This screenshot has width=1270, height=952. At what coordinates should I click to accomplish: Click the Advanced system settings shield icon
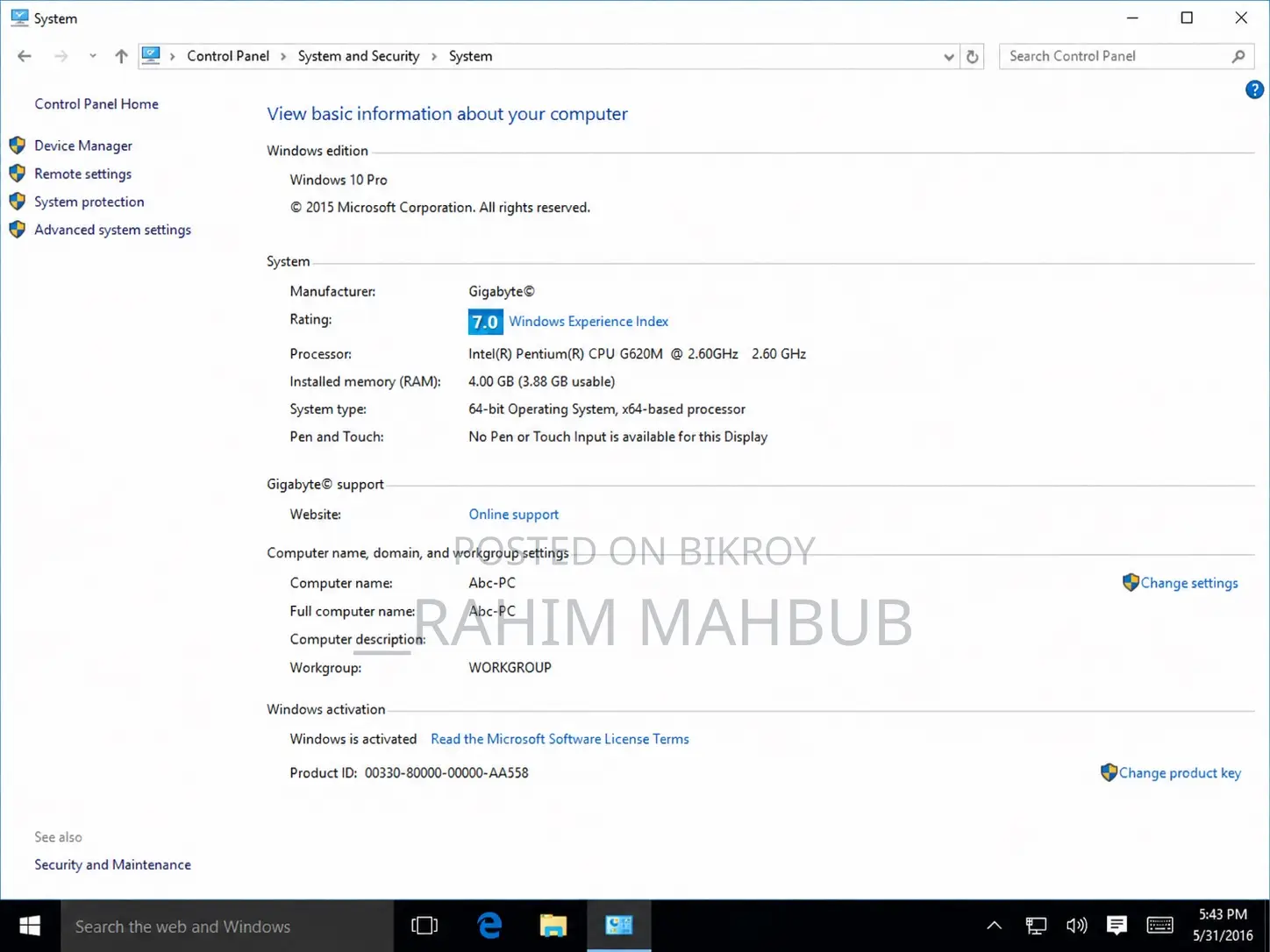17,230
